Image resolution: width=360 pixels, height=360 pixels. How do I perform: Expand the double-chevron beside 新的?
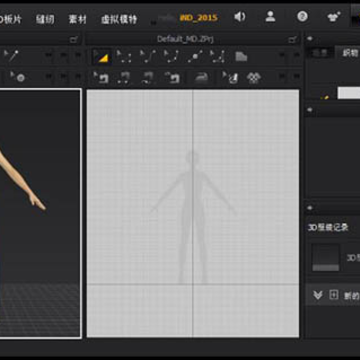(317, 295)
